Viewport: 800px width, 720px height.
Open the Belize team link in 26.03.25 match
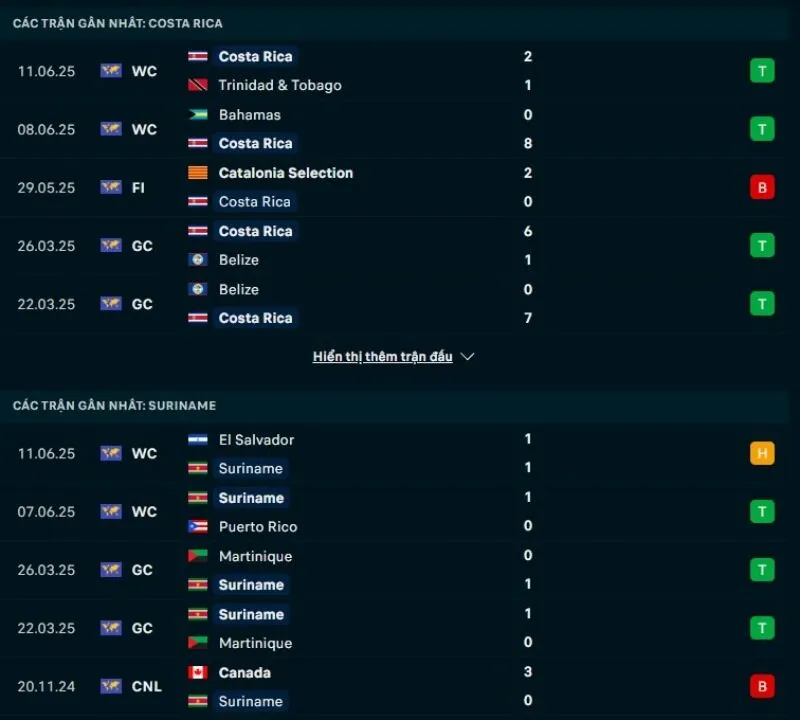pos(238,260)
